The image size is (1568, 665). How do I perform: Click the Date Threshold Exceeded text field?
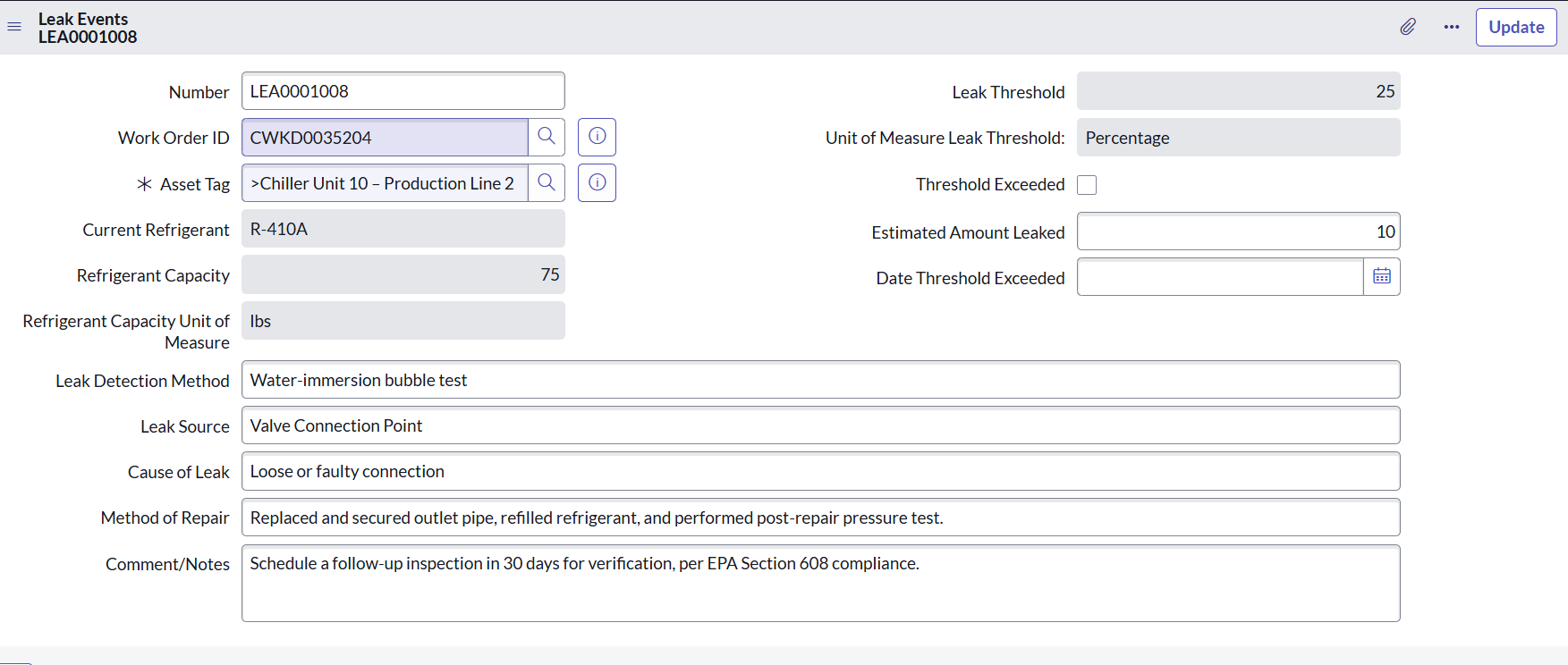pos(1220,277)
